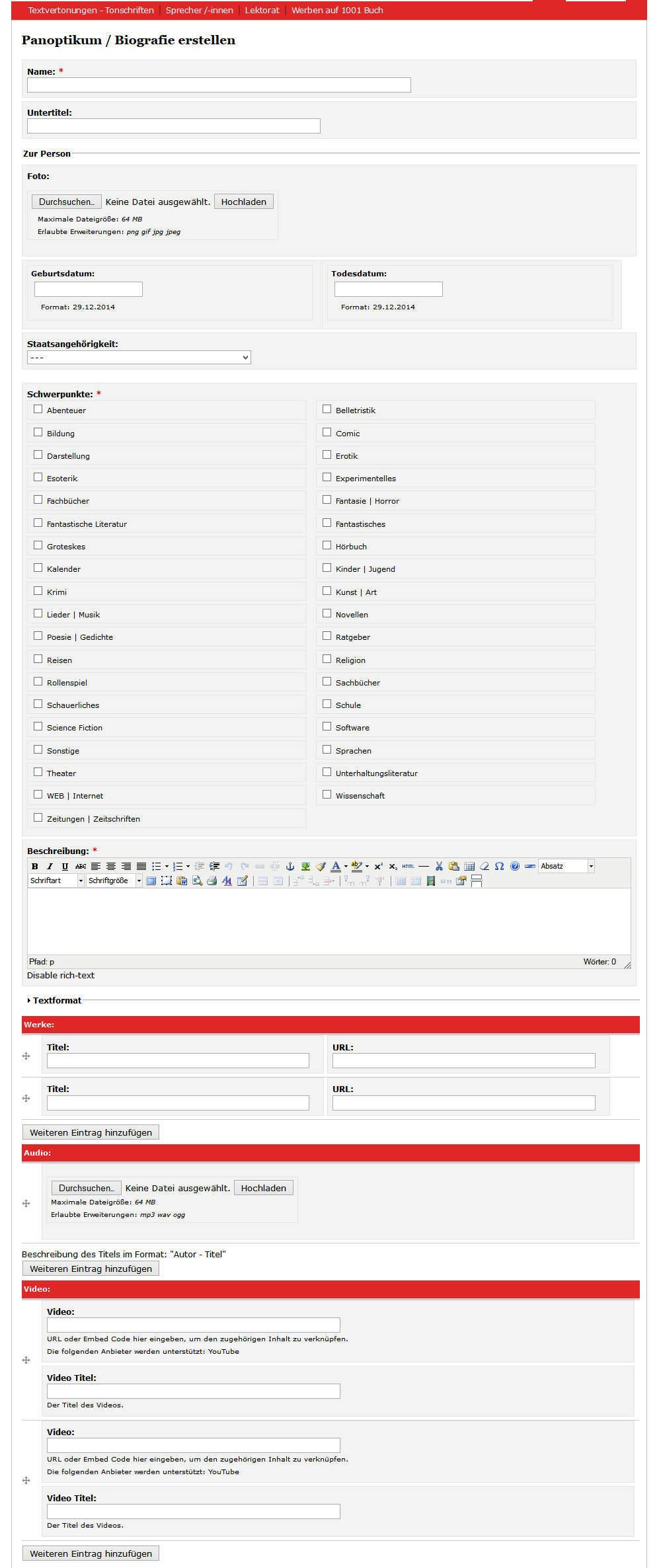Enable the Comic focus checkbox
This screenshot has width=661, height=1568.
pyautogui.click(x=327, y=432)
